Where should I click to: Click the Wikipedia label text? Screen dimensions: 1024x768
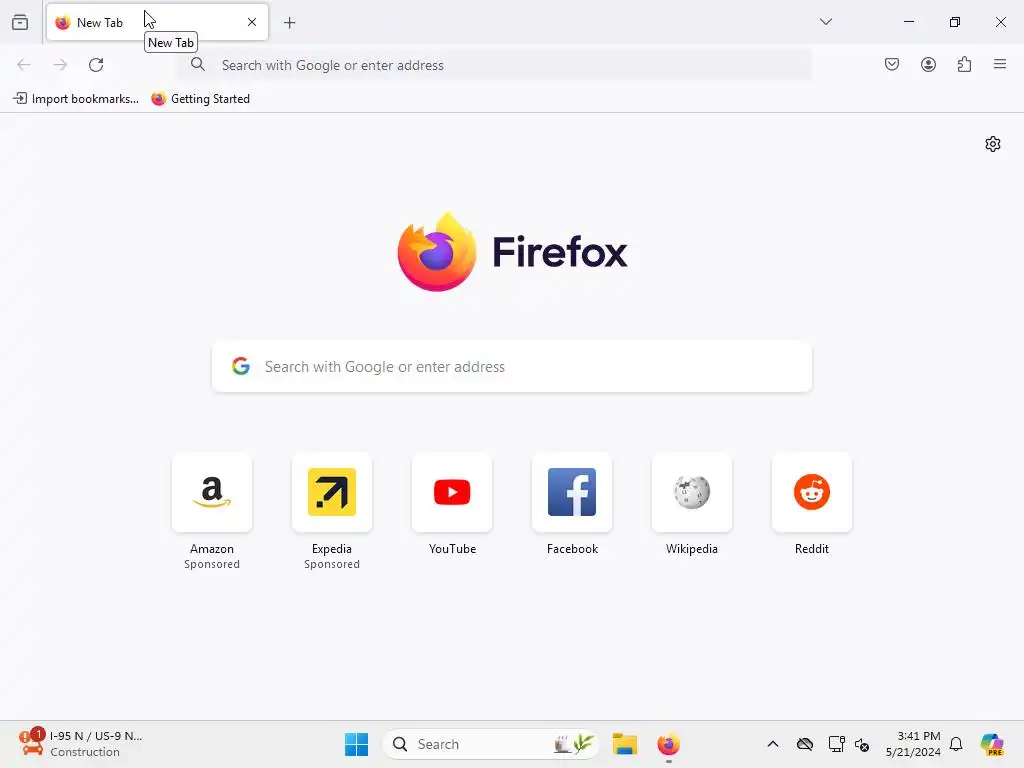coord(692,549)
